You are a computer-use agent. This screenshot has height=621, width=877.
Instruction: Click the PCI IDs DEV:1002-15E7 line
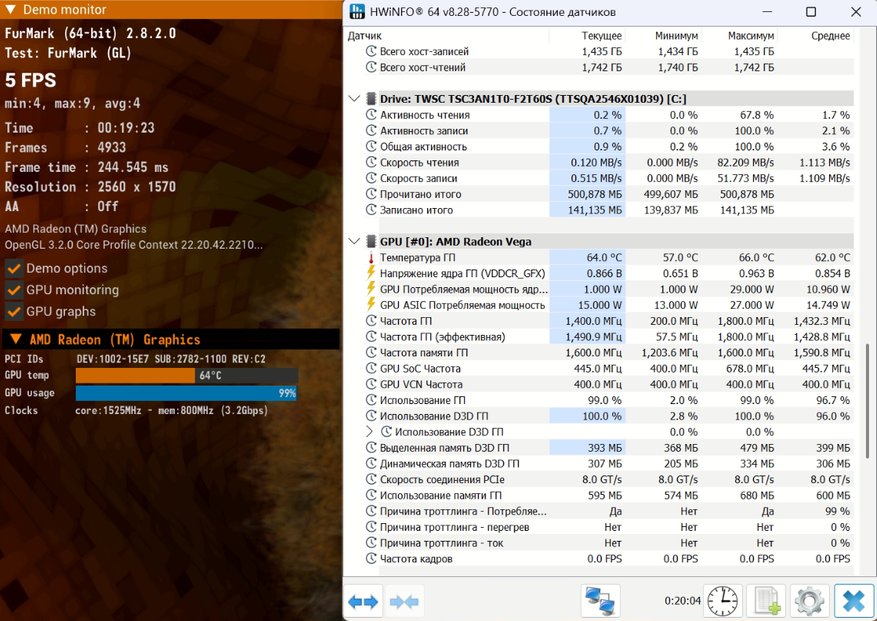coord(135,359)
